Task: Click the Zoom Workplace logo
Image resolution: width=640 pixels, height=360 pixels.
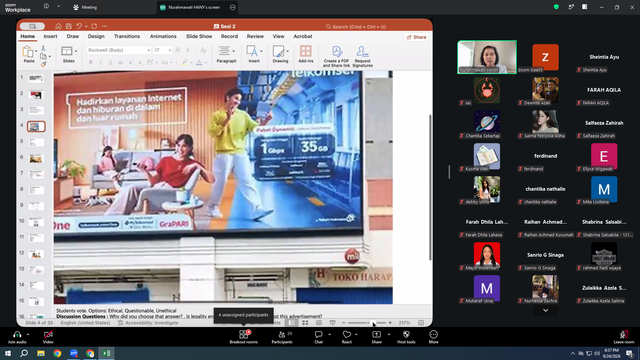Action: (x=18, y=8)
